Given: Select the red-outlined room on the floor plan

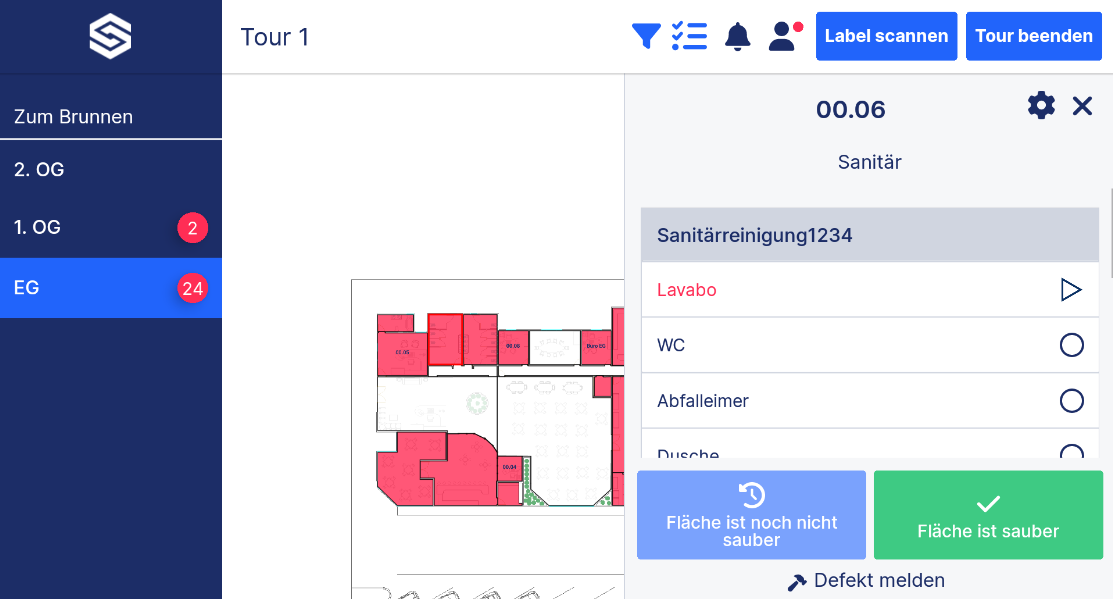Looking at the screenshot, I should [445, 339].
